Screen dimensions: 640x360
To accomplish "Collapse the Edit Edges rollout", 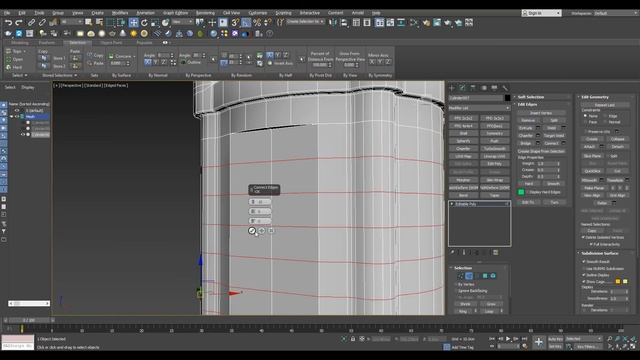I will pos(527,104).
